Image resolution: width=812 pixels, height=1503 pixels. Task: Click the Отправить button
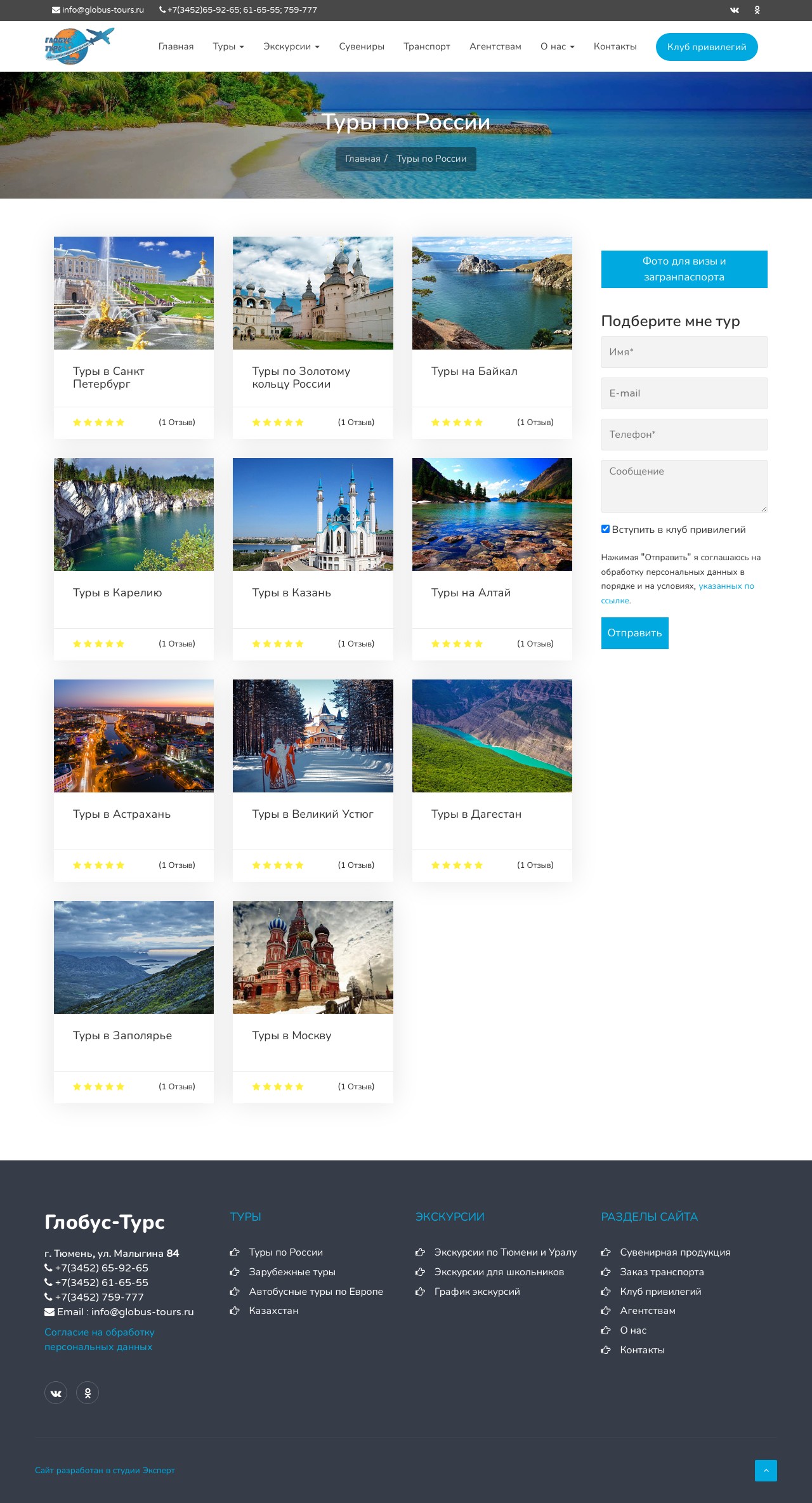pos(634,633)
